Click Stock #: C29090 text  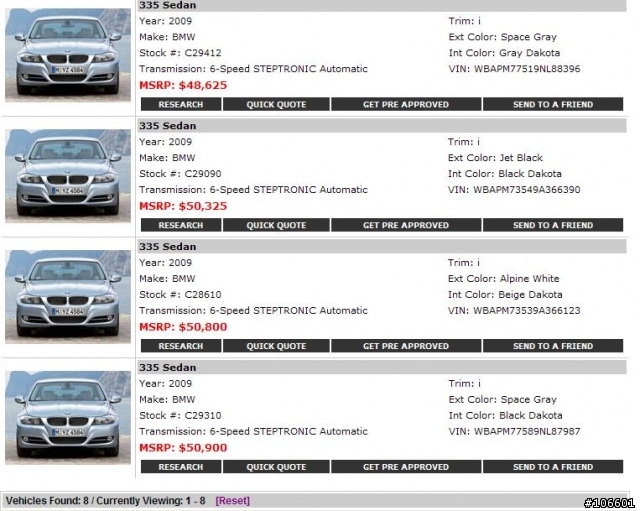coord(180,173)
